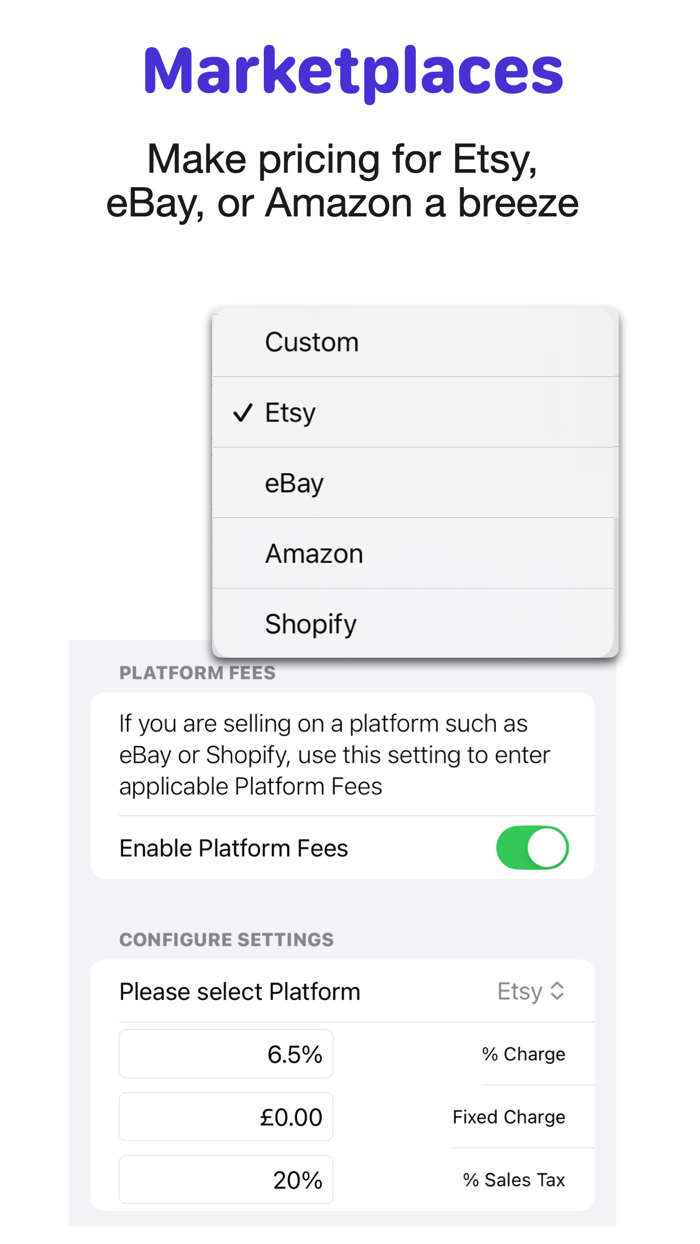Click the % Charge label
Screen dimensions: 700x1244
[x=524, y=1054]
